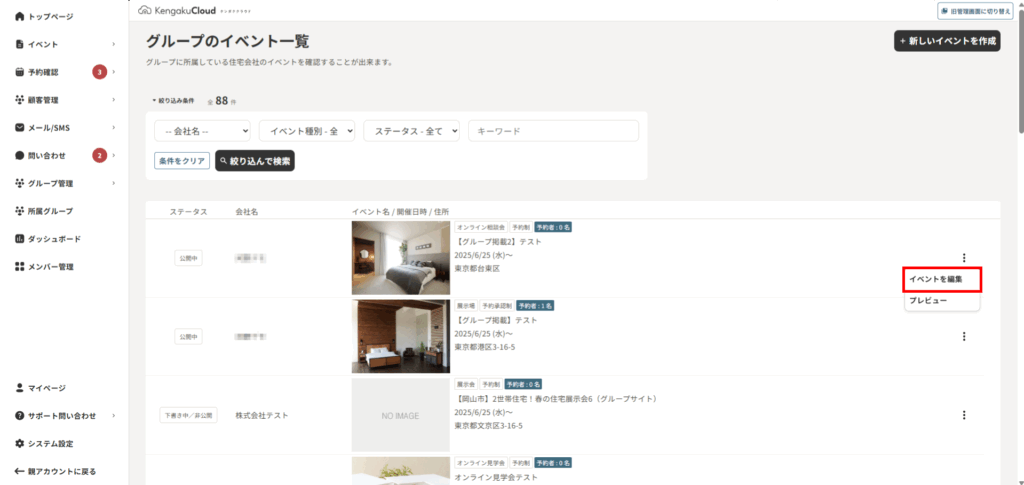
Task: Click the 絞り込んで検索 search button
Action: click(255, 160)
